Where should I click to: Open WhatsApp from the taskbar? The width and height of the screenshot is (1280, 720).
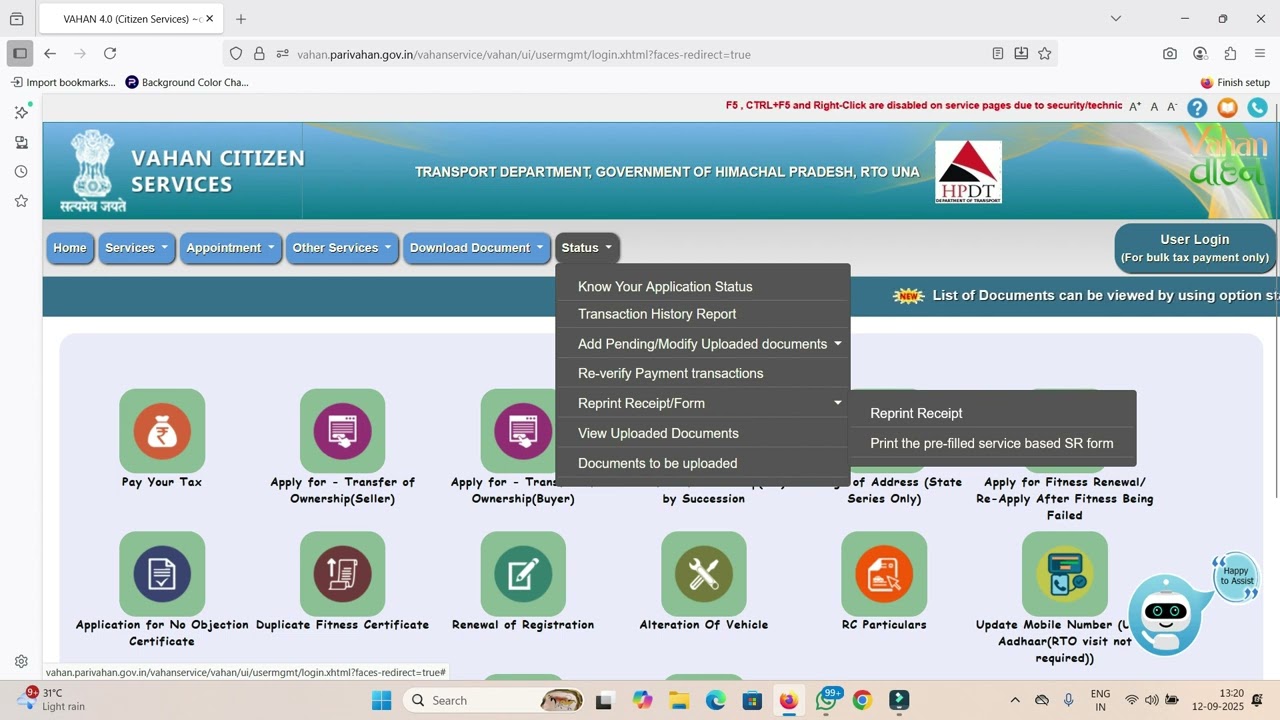pyautogui.click(x=826, y=700)
